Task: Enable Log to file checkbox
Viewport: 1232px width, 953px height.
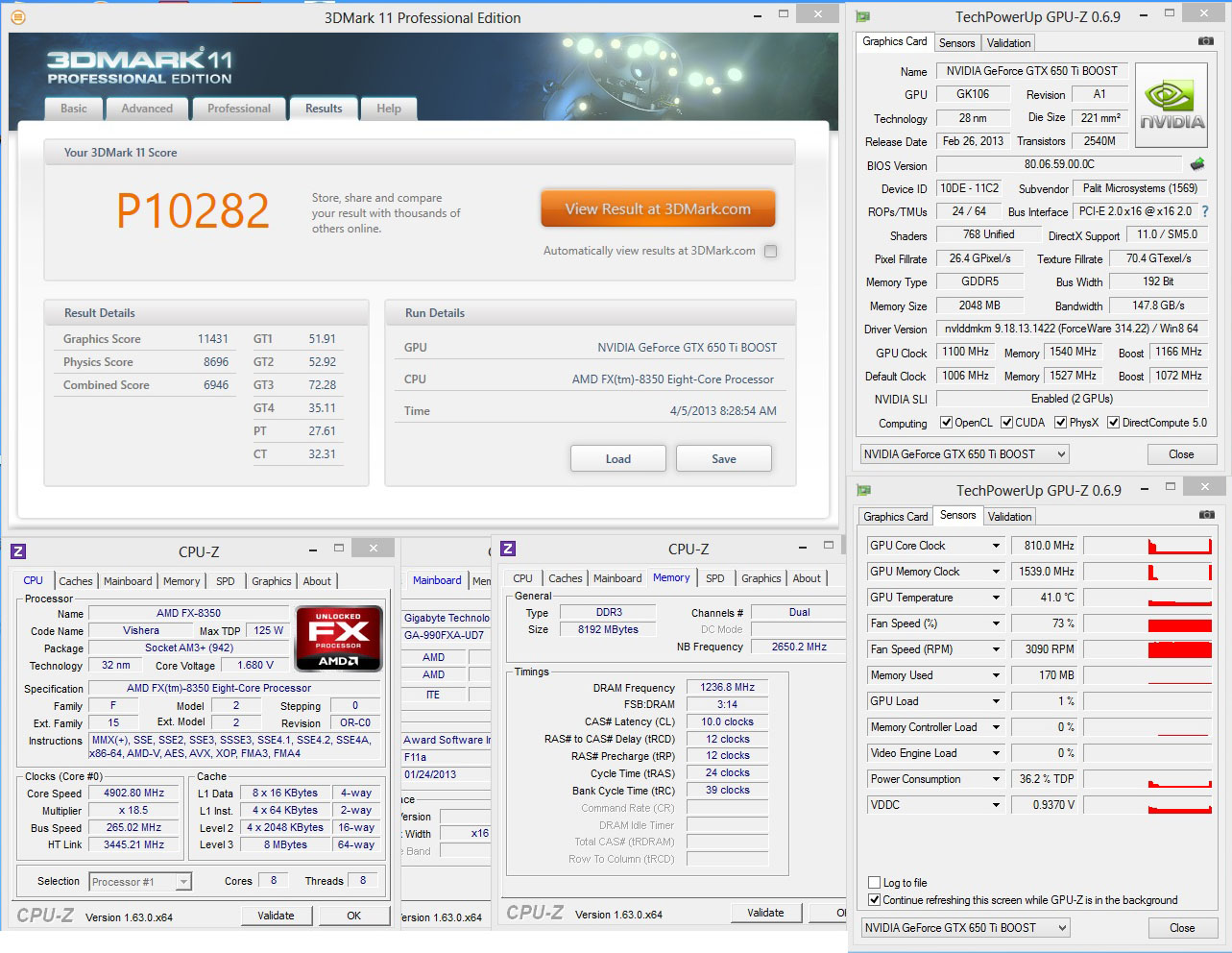Action: [874, 882]
